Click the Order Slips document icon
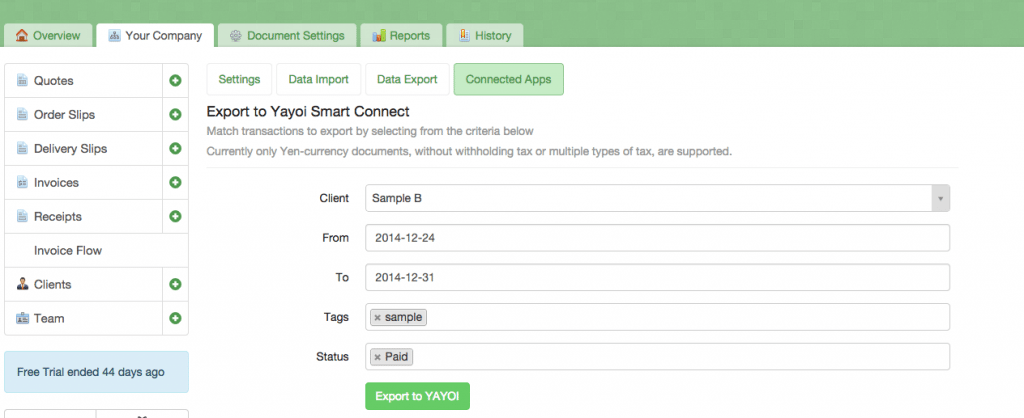 pos(22,115)
